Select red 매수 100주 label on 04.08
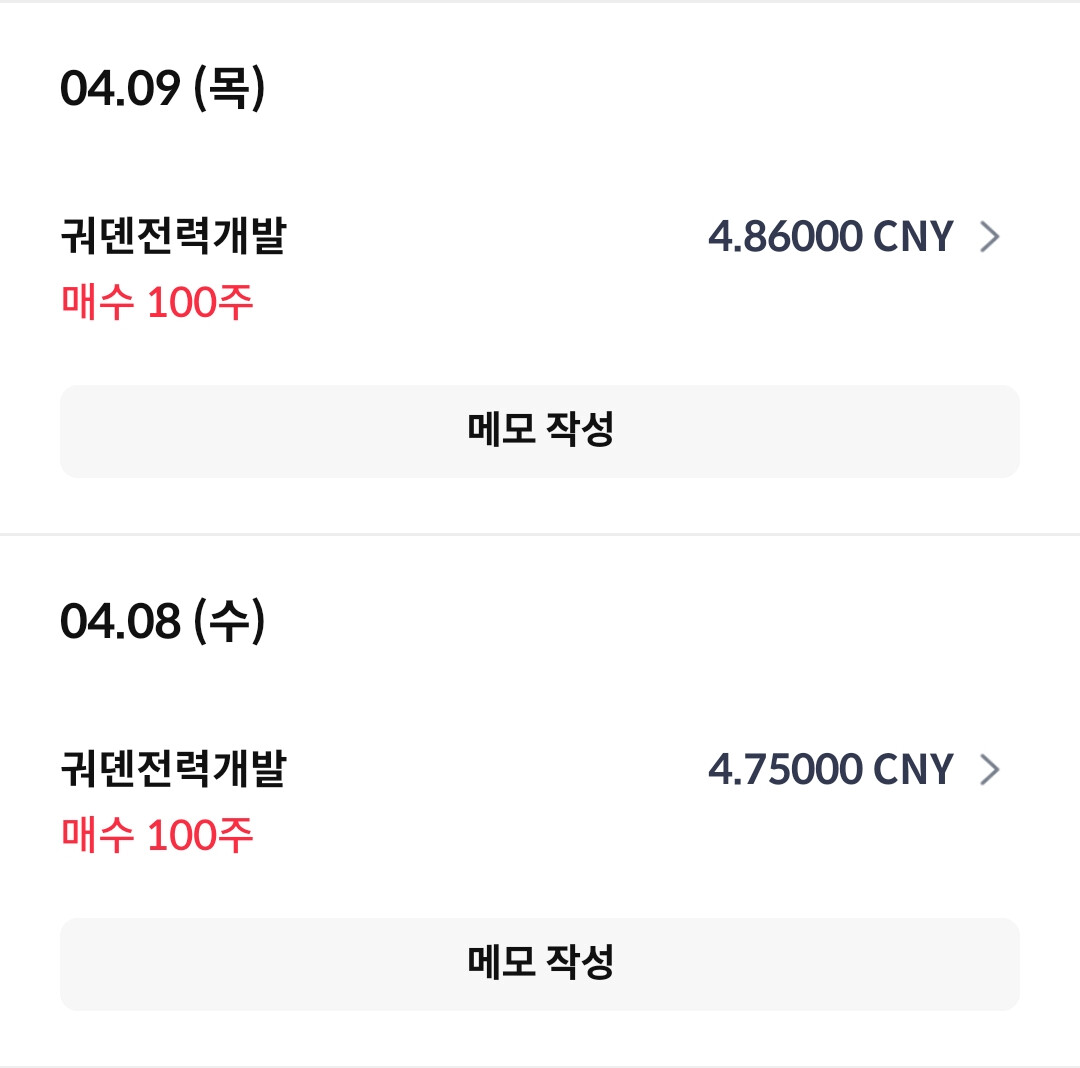The width and height of the screenshot is (1080, 1068). pos(157,834)
